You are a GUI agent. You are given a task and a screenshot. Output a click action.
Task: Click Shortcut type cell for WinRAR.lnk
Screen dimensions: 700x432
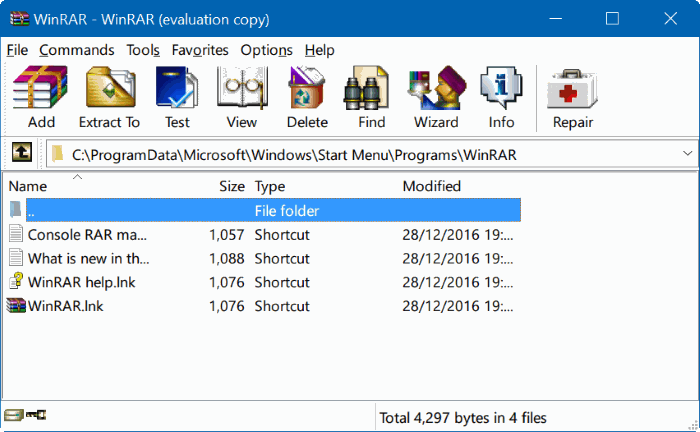click(282, 306)
